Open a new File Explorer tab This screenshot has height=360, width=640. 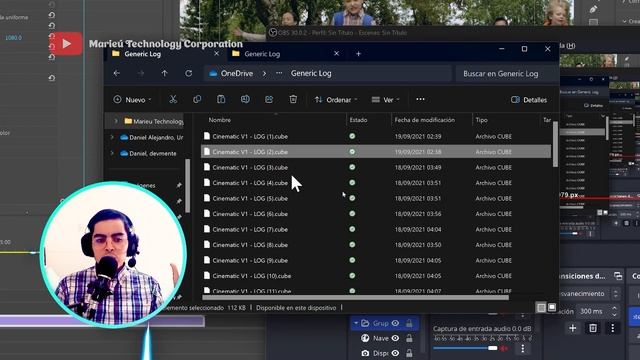[358, 53]
